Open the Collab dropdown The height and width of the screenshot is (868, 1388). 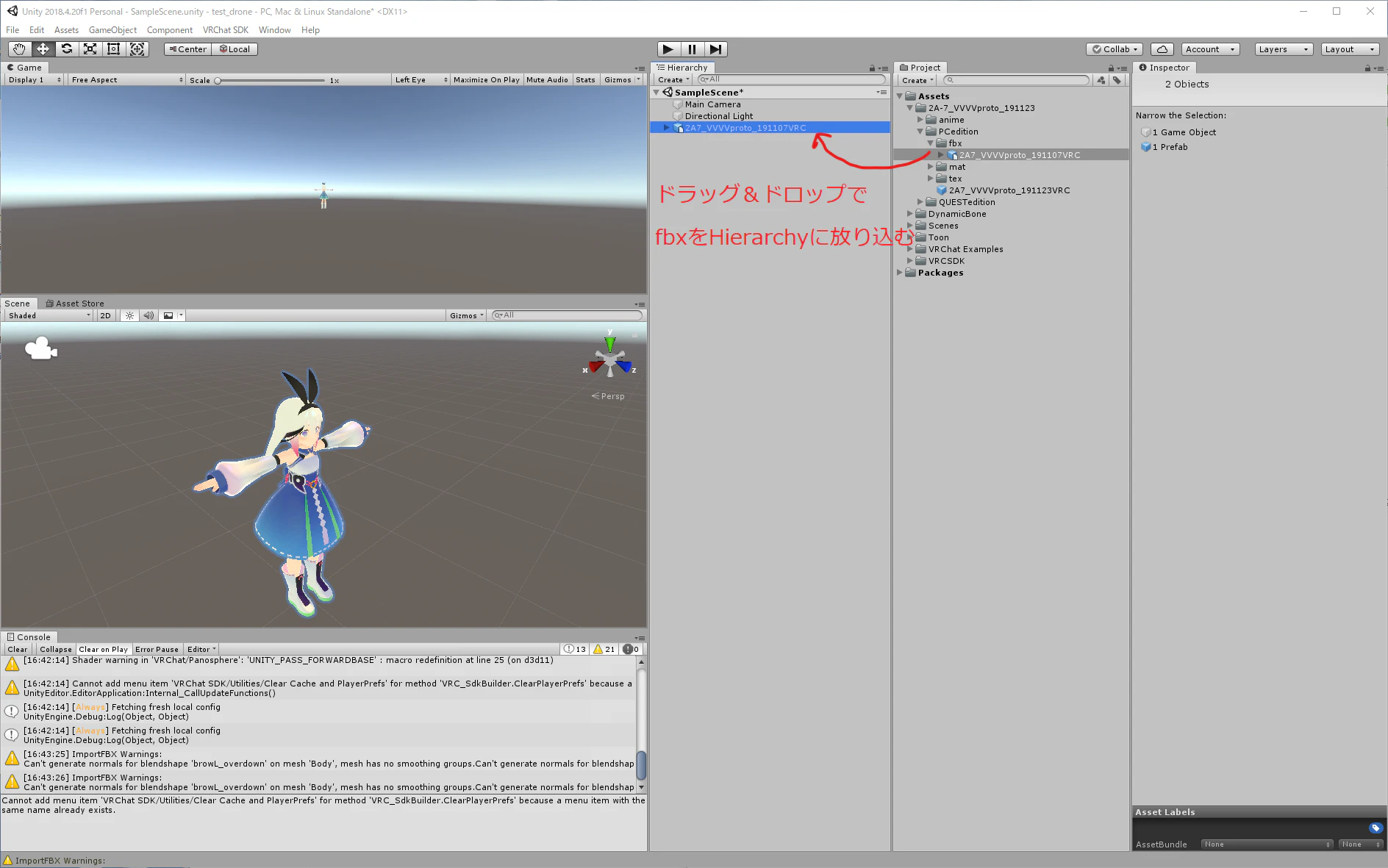[x=1115, y=49]
